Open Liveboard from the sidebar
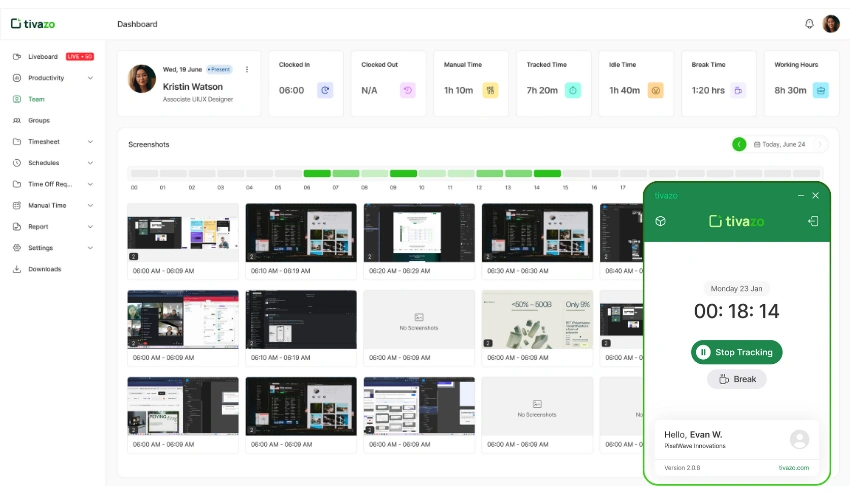The width and height of the screenshot is (850, 494). pyautogui.click(x=43, y=57)
